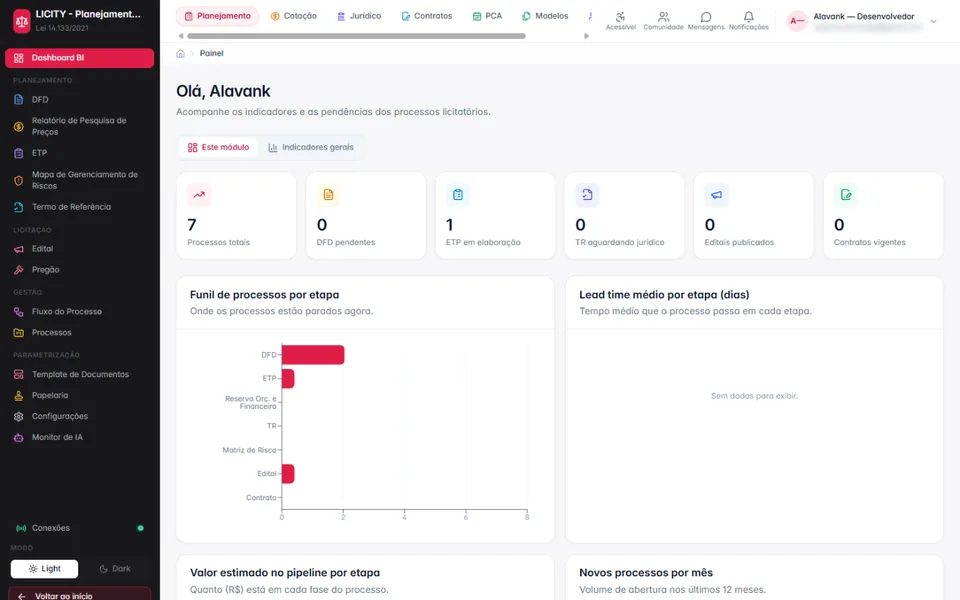This screenshot has height=600, width=960.
Task: Switch to Light mode
Action: pos(44,569)
